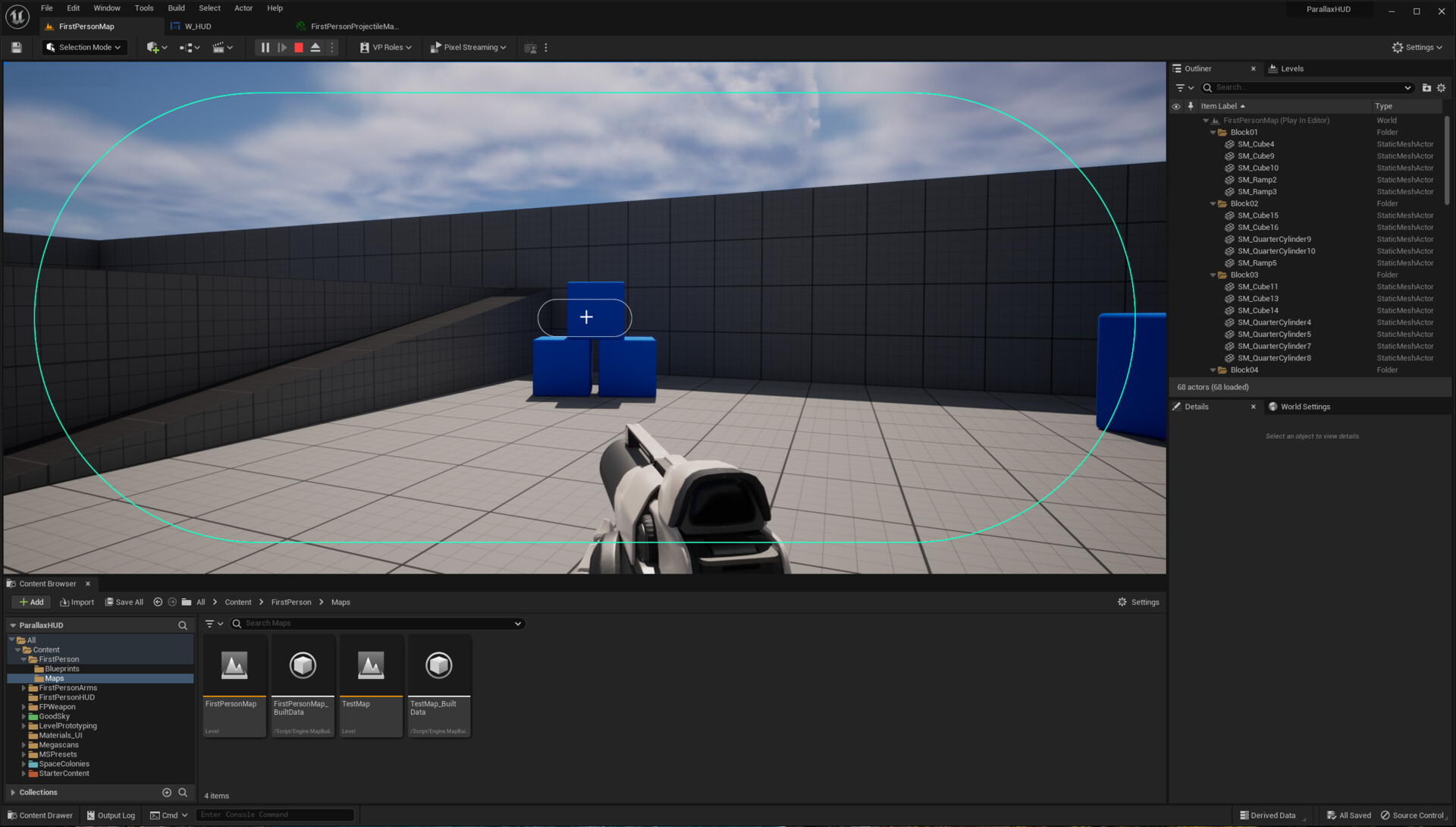The image size is (1456, 827).
Task: Pin the Item Label column header pin icon
Action: 1191,106
